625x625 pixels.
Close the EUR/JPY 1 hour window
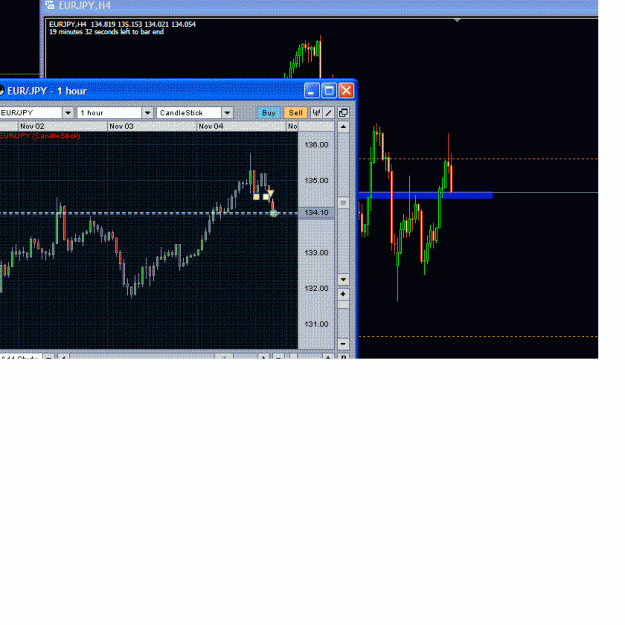[x=346, y=90]
